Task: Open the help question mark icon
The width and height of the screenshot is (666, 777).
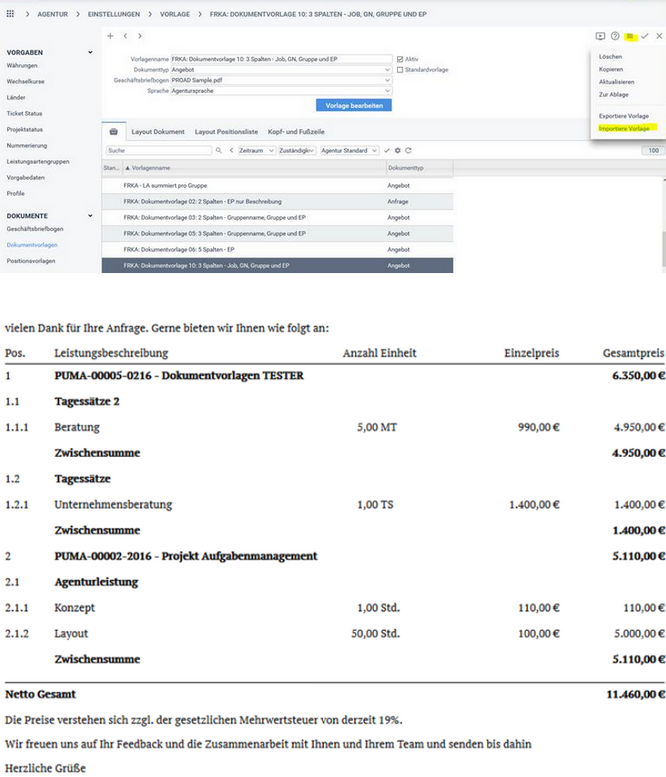Action: [x=615, y=36]
